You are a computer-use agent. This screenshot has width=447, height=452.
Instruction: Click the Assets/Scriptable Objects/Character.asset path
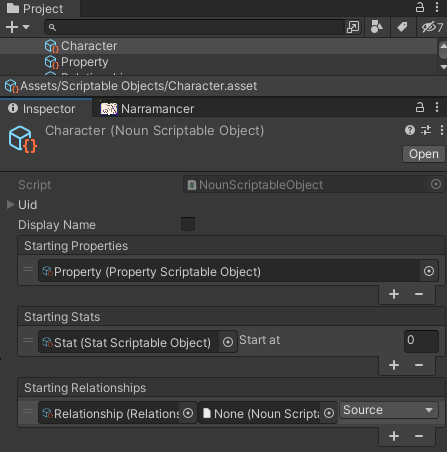(x=138, y=86)
